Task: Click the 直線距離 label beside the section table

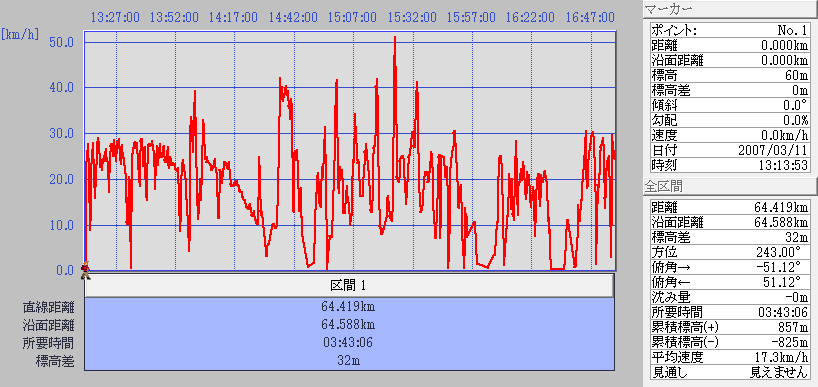Action: click(x=48, y=307)
